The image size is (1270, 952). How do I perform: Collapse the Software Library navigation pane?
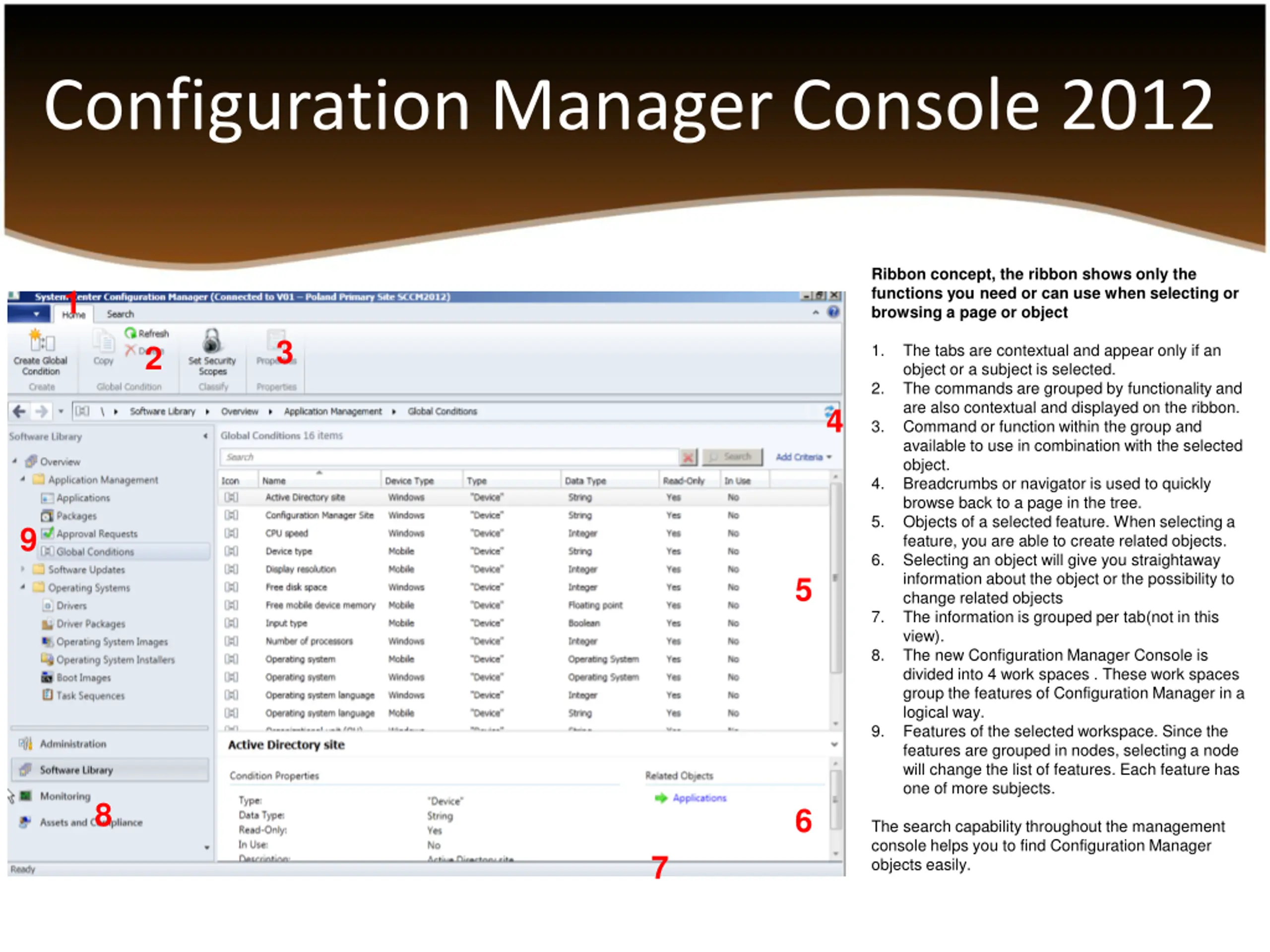(x=205, y=436)
